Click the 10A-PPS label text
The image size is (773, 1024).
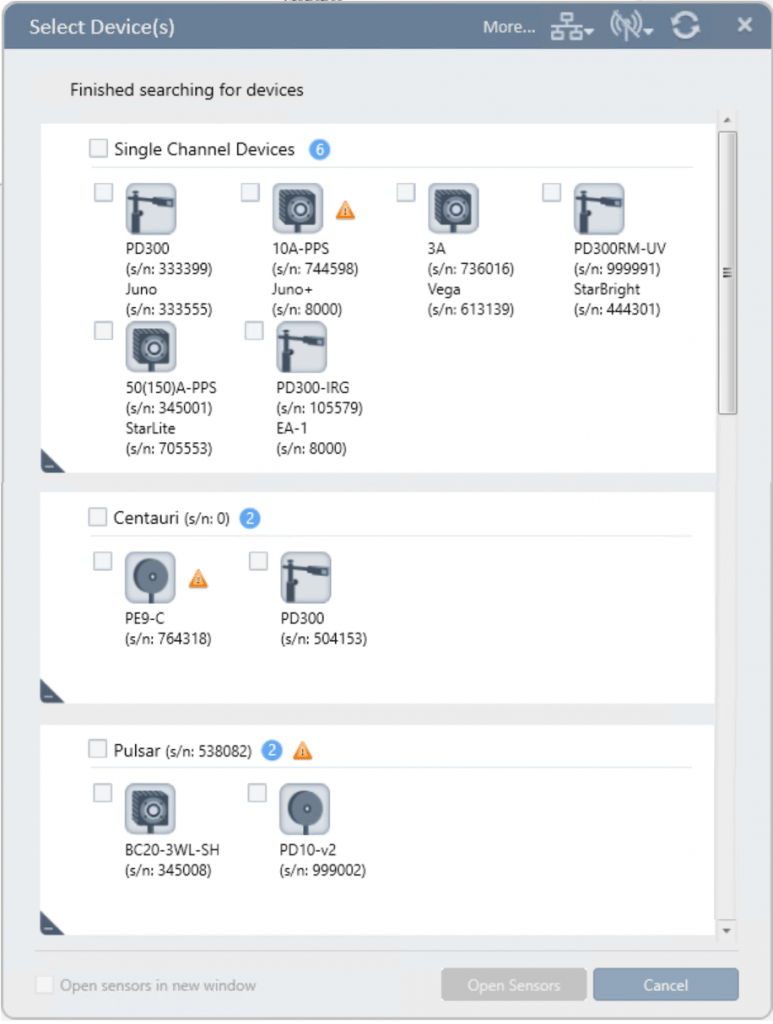click(x=301, y=249)
